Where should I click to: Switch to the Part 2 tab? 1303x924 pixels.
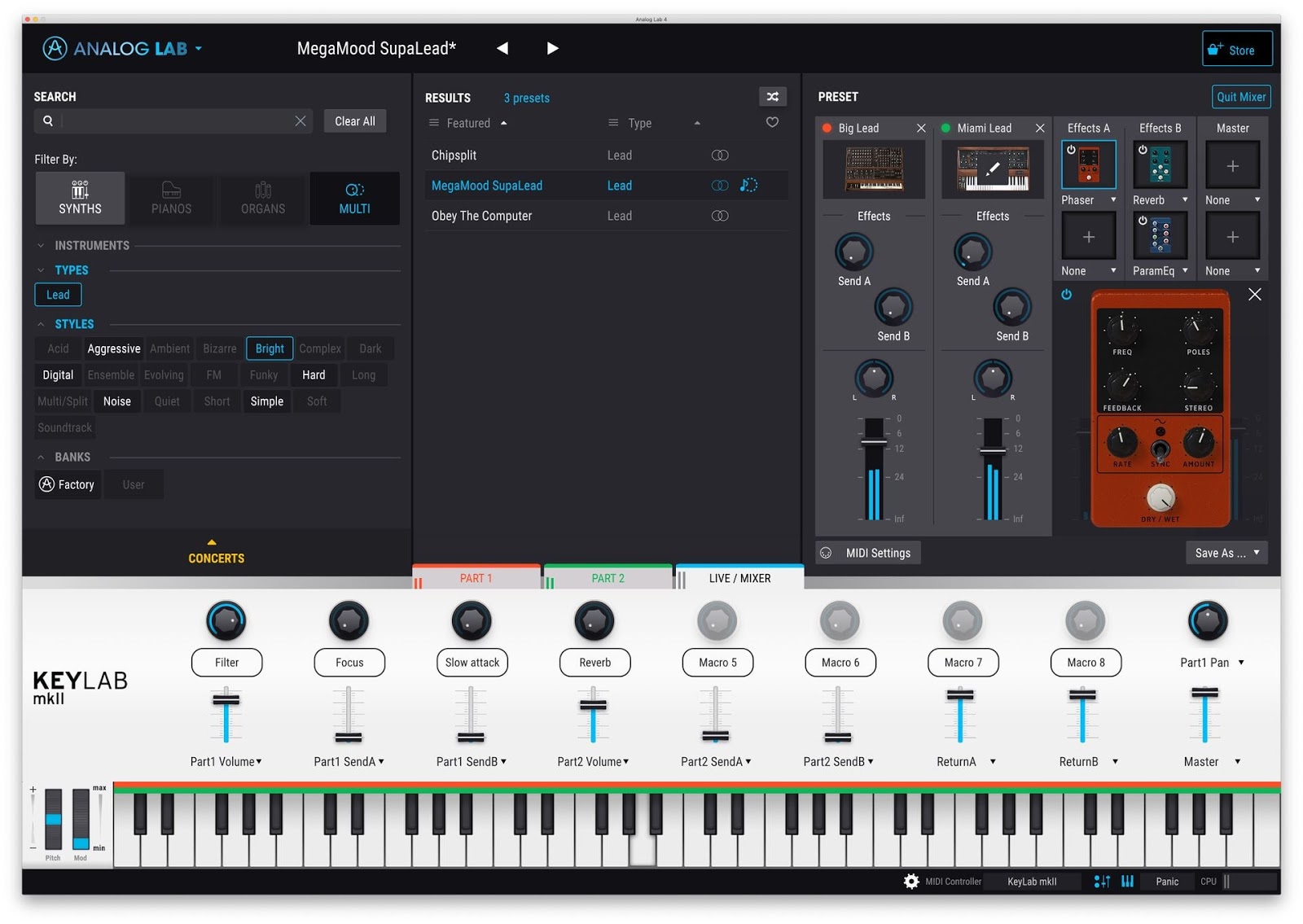pos(608,578)
